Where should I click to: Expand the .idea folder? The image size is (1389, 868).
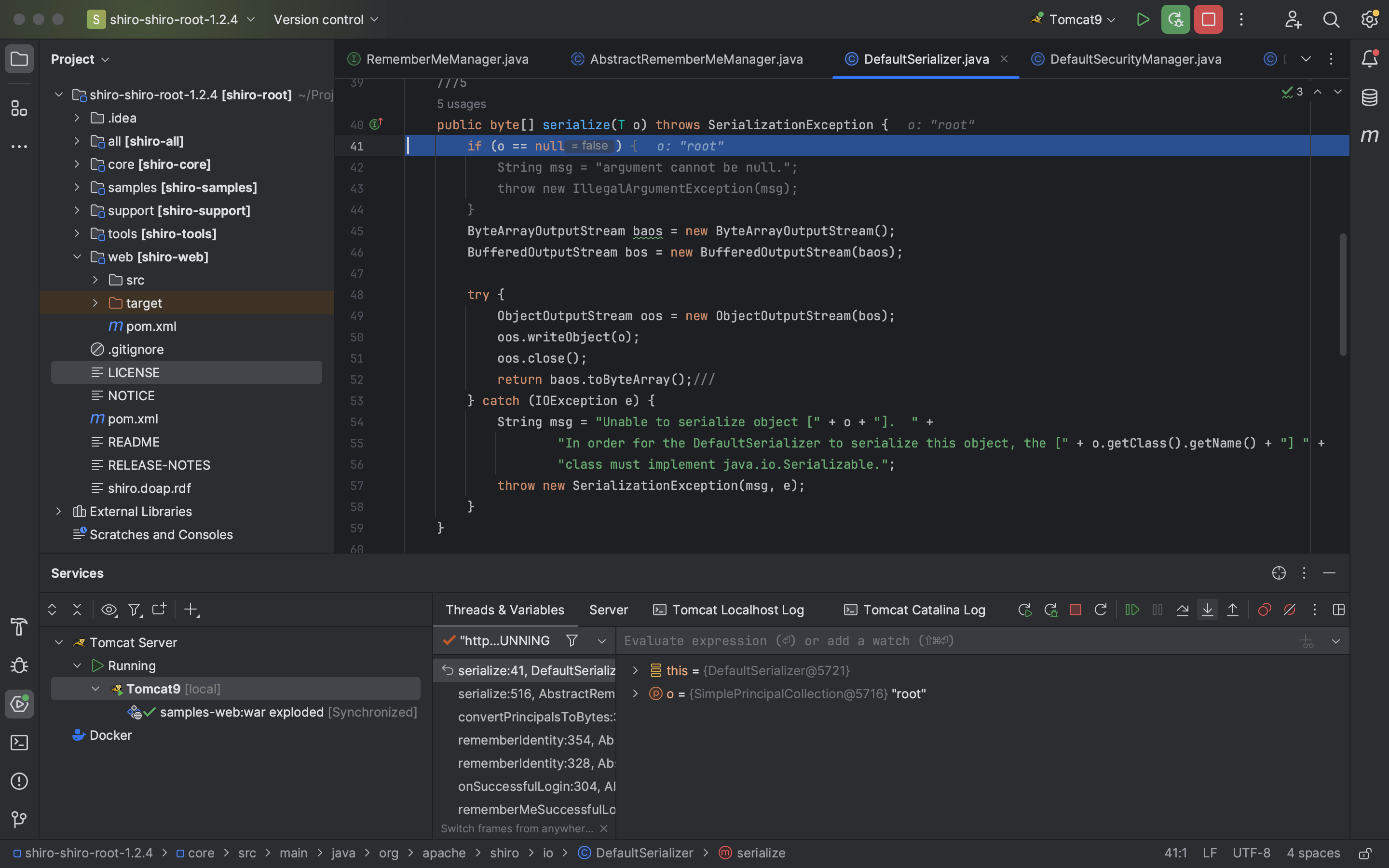click(x=77, y=118)
